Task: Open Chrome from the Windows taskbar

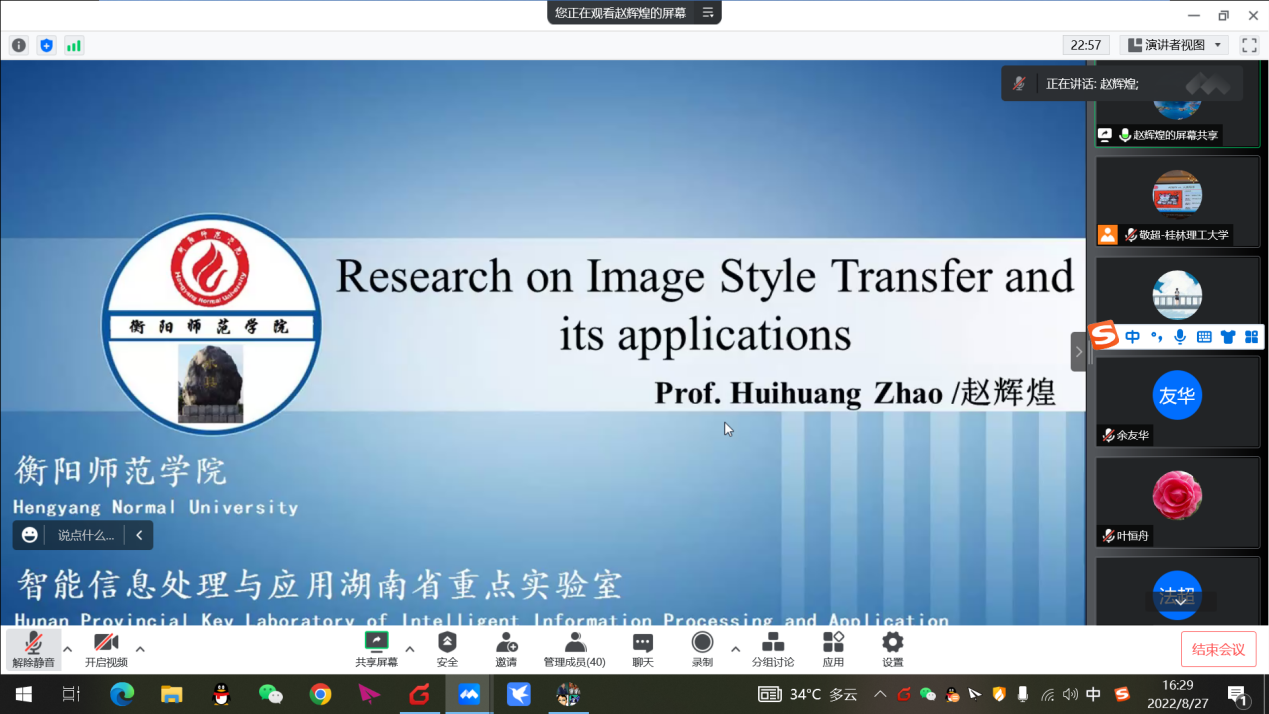Action: (x=320, y=694)
